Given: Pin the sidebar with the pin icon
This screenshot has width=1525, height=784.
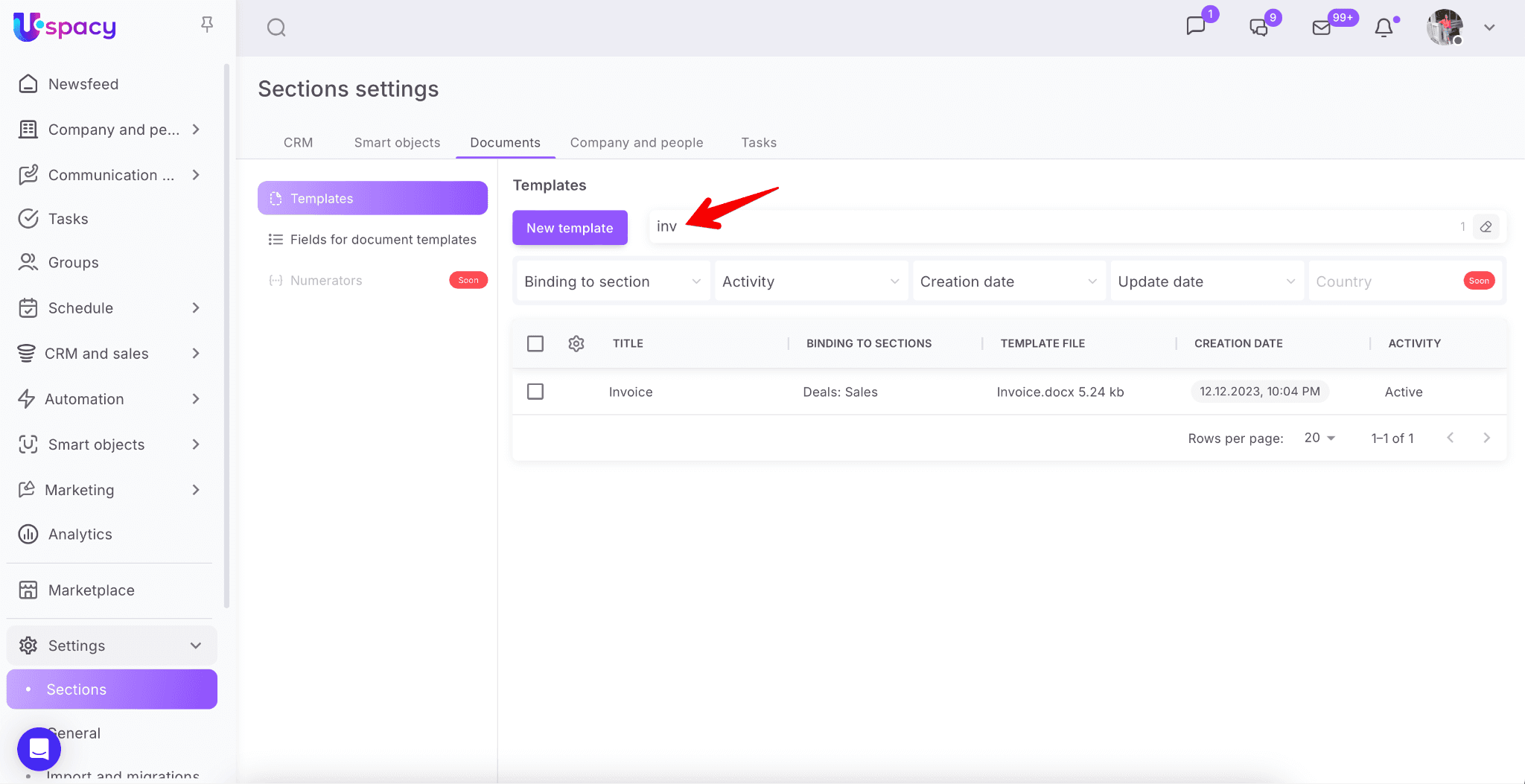Looking at the screenshot, I should (x=207, y=25).
